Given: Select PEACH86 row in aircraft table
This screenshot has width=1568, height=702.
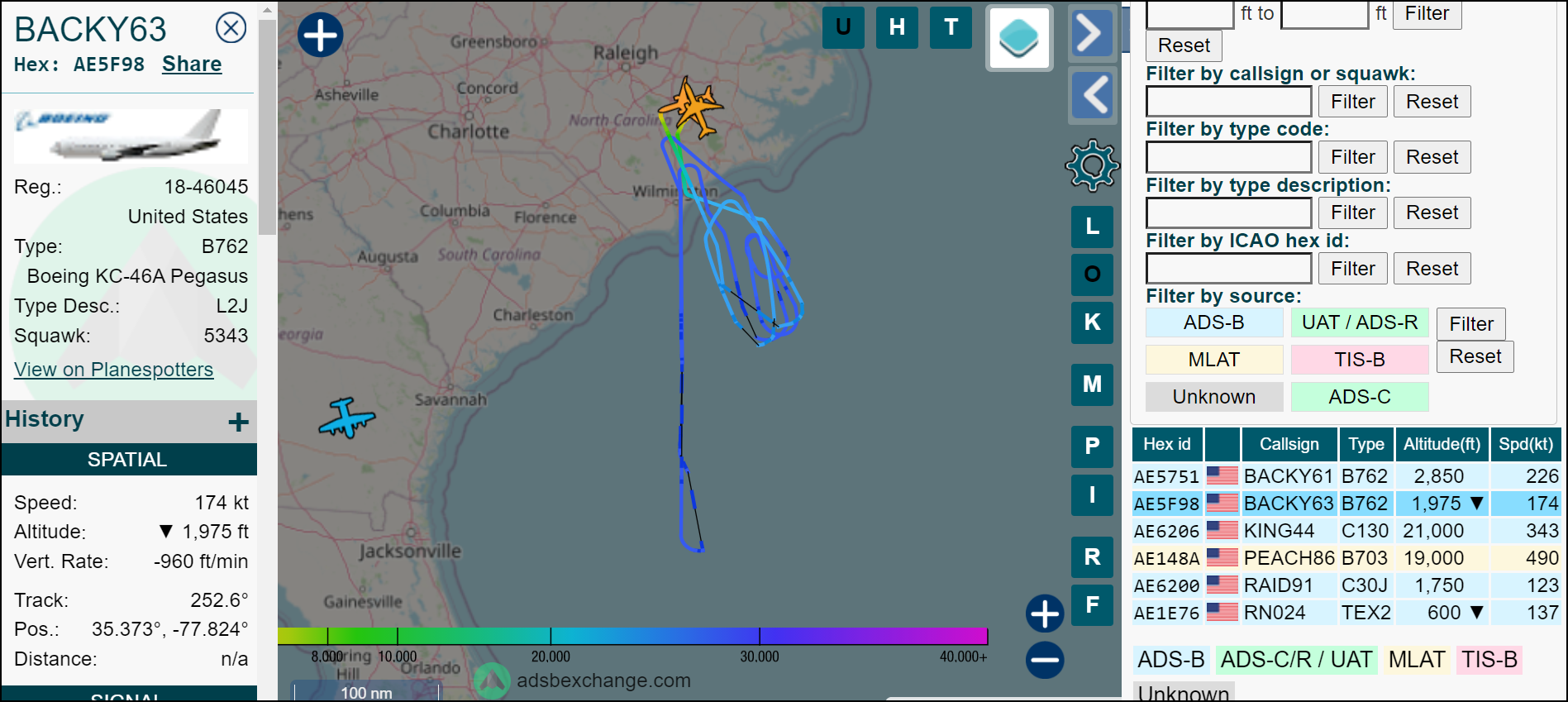Looking at the screenshot, I should tap(1346, 558).
